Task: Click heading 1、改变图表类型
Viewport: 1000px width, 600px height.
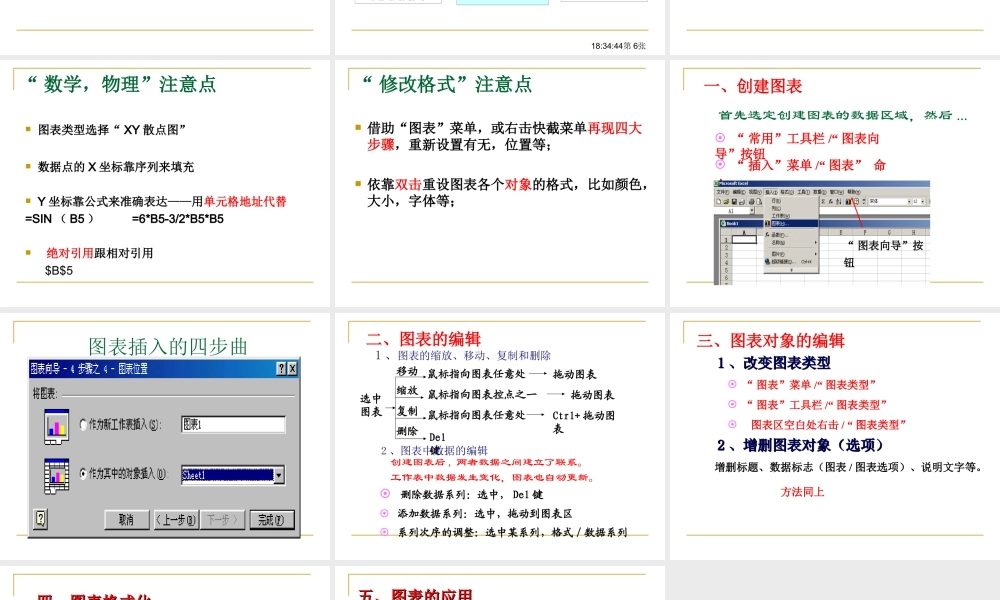Action: coord(774,363)
